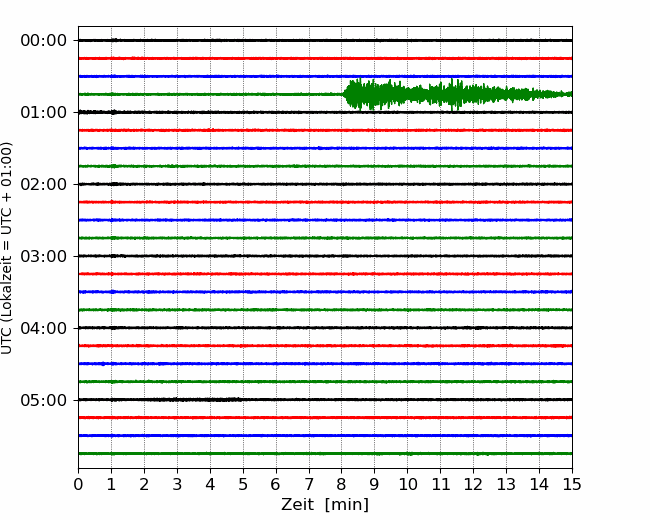
Task: Click the x-axis tick label 10
Action: click(407, 484)
